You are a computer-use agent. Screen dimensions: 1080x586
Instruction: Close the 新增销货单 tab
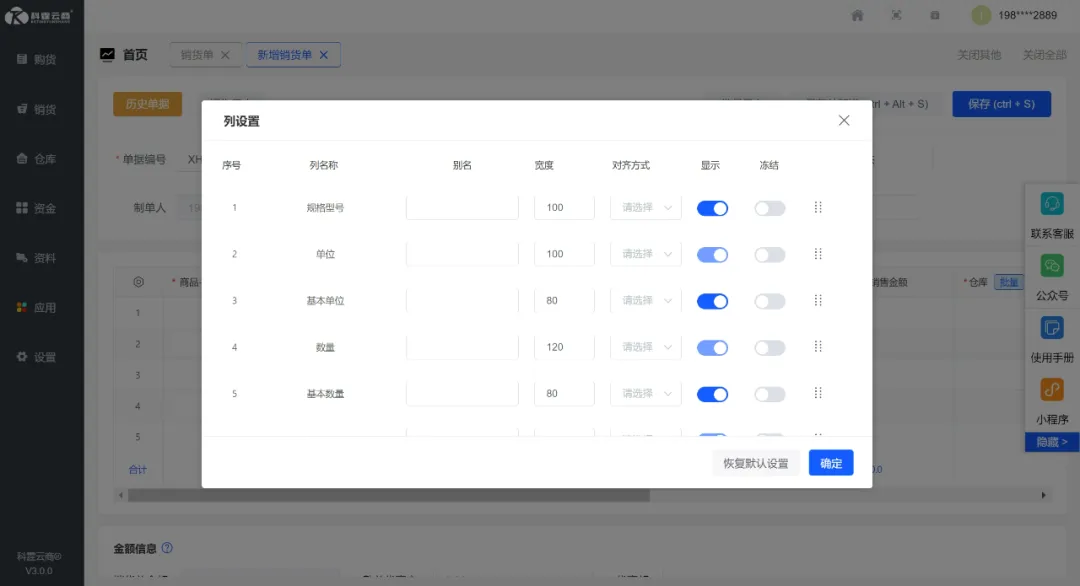tap(324, 55)
